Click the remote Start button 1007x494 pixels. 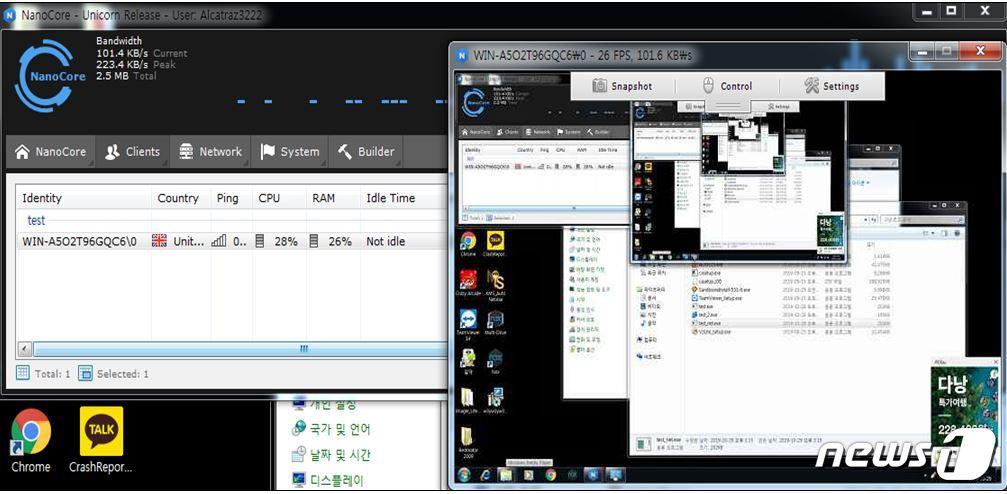tap(464, 475)
